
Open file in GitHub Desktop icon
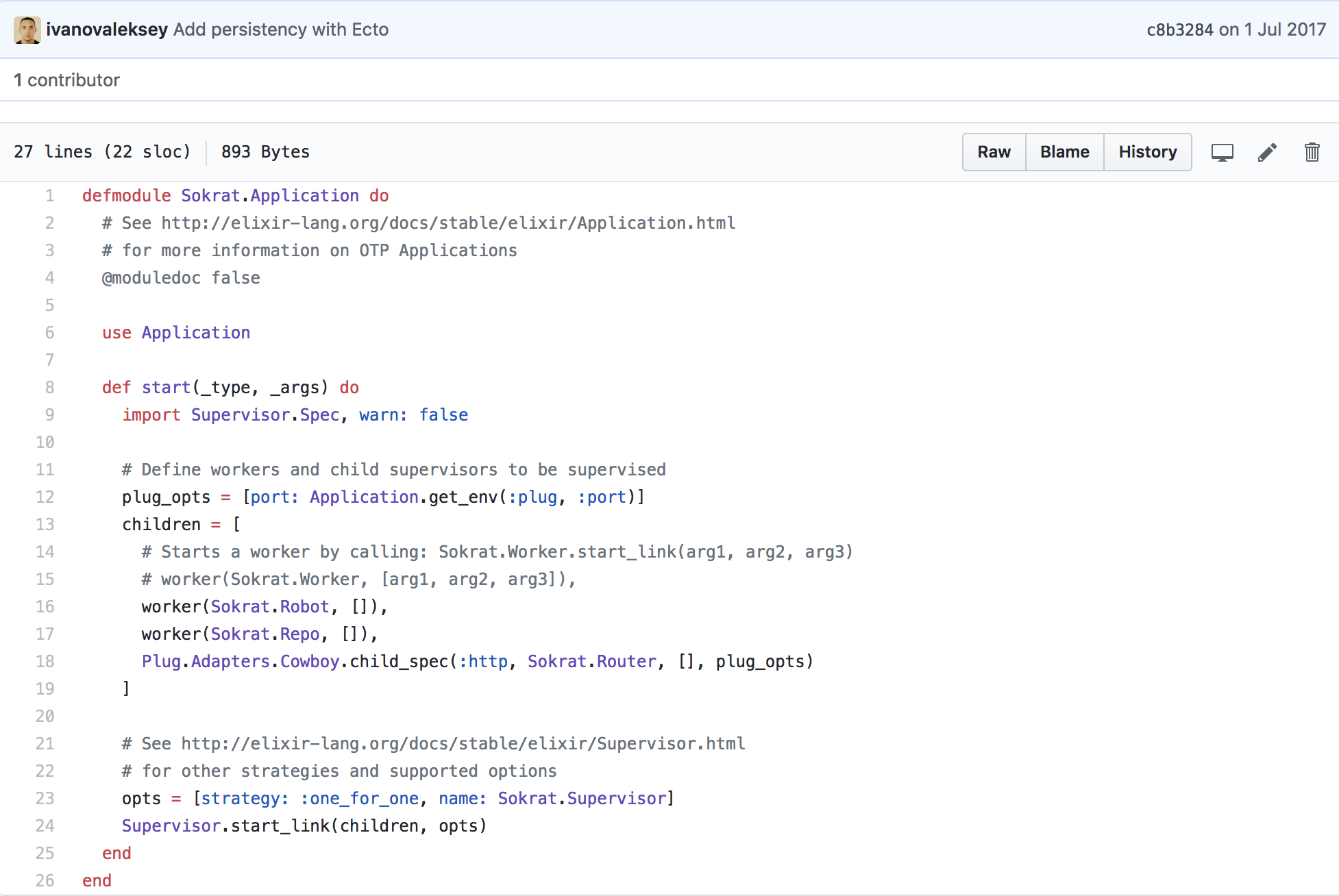pyautogui.click(x=1222, y=152)
